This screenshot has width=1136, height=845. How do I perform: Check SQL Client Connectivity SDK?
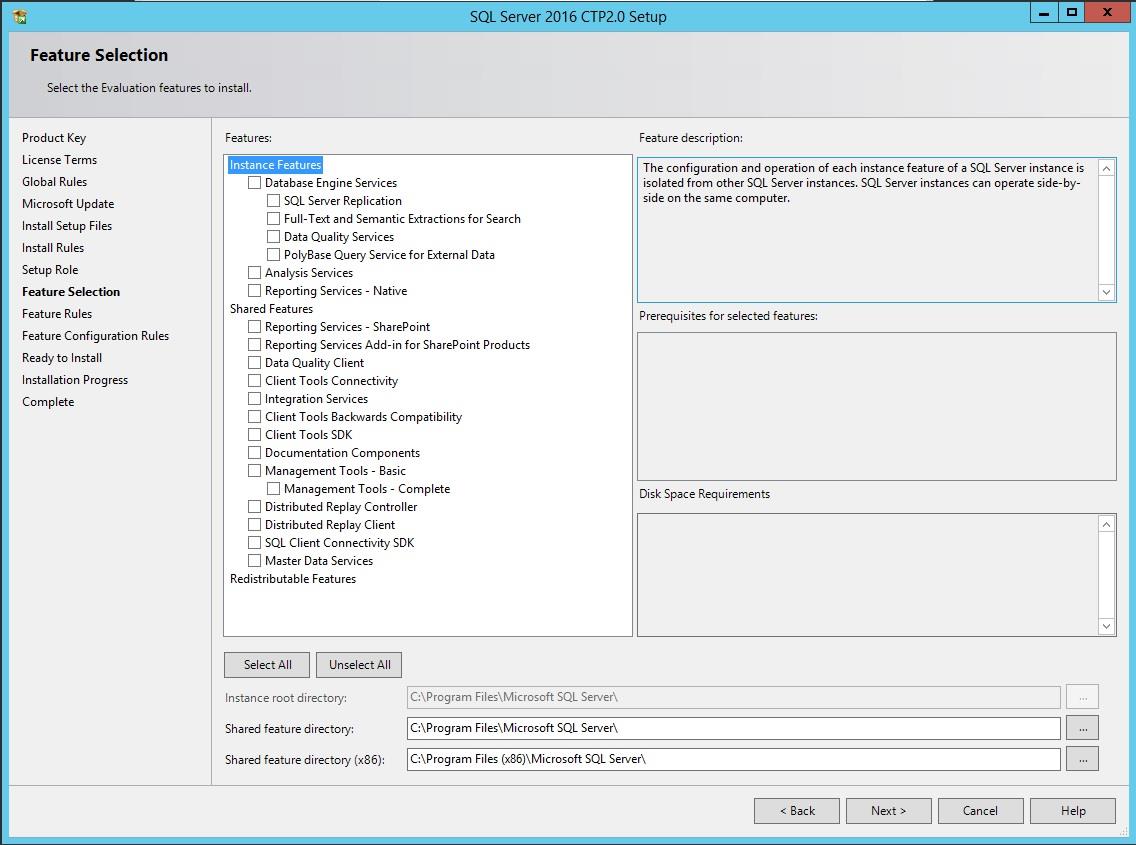254,543
